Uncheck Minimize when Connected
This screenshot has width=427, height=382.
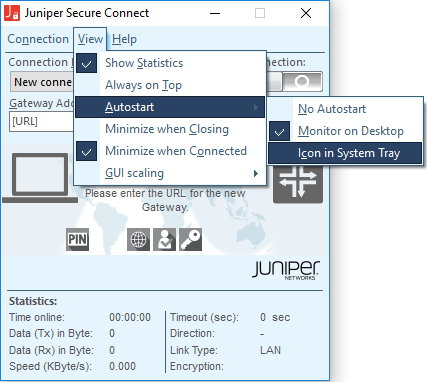point(170,151)
